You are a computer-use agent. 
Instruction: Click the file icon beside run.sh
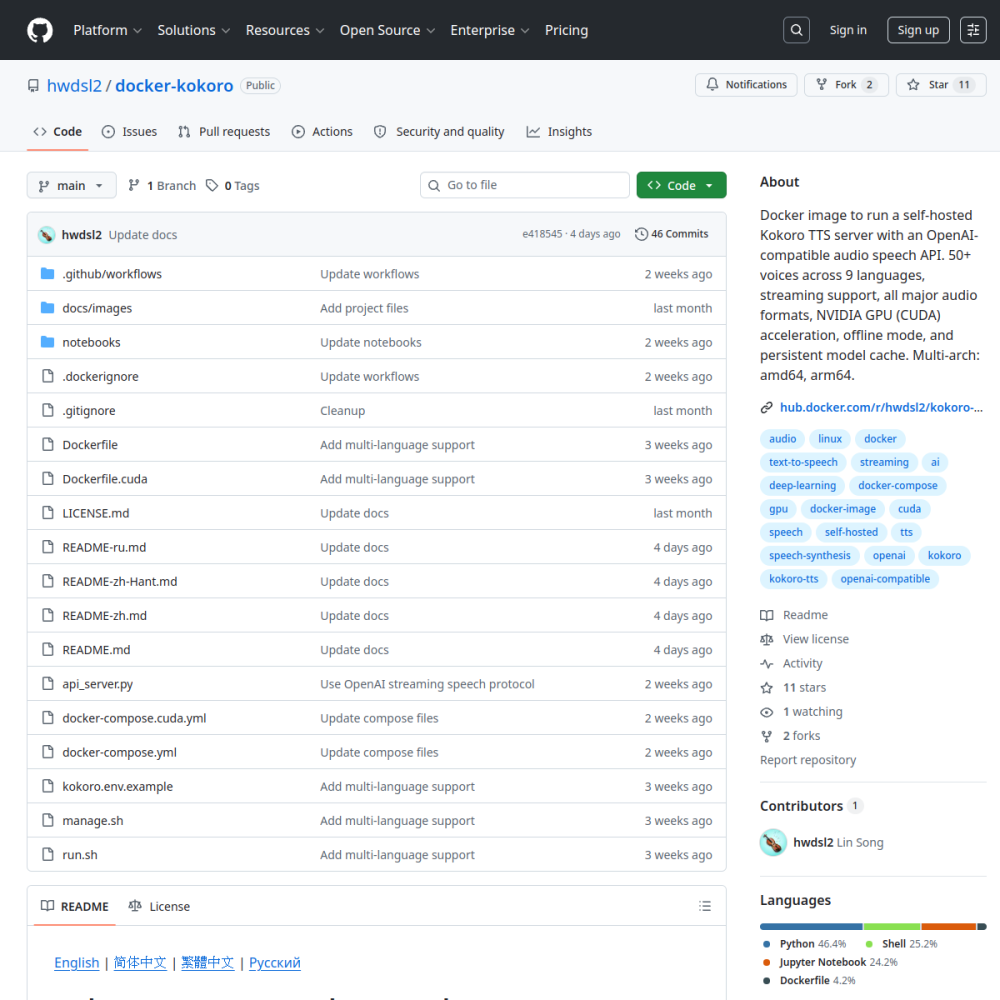click(x=47, y=855)
